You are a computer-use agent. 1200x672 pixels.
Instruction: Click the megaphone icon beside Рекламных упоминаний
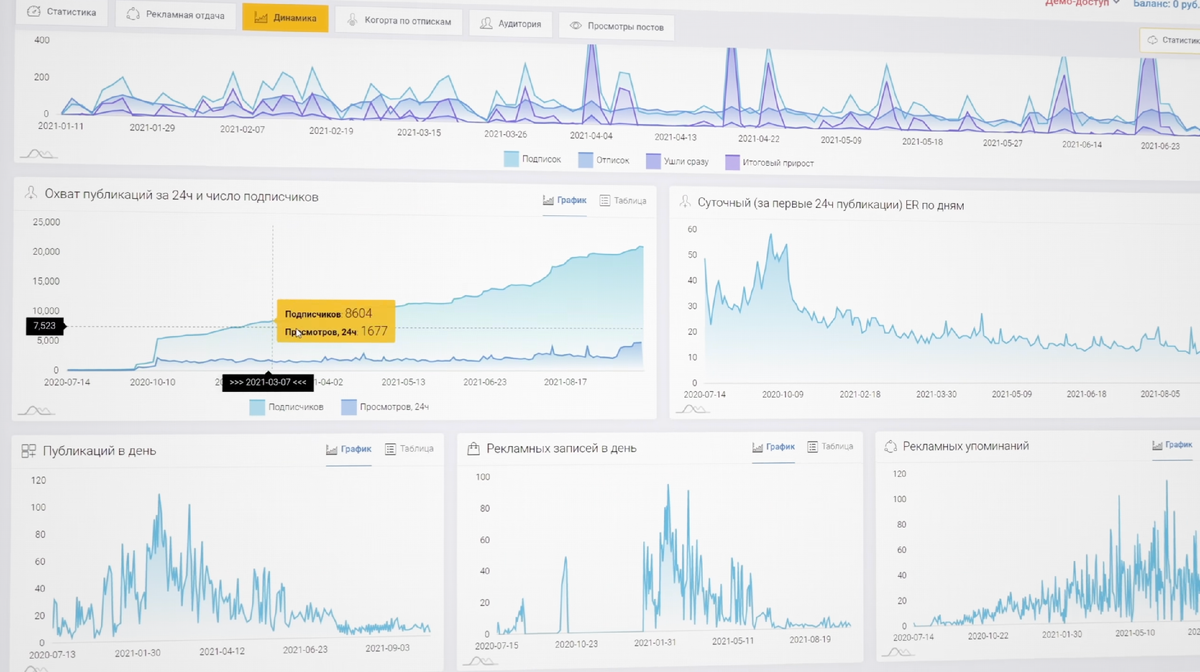click(891, 446)
